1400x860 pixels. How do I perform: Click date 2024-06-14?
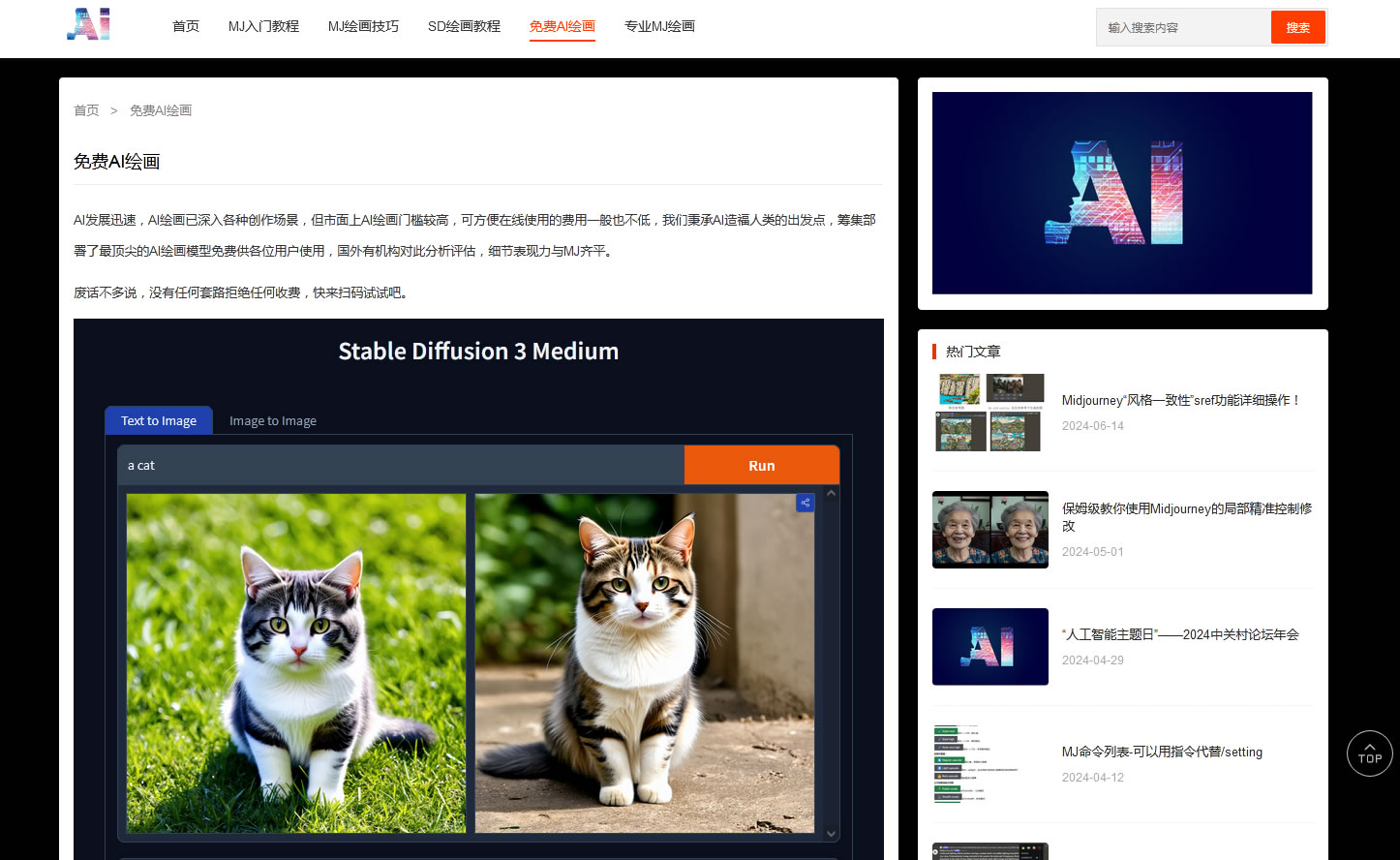tap(1093, 426)
